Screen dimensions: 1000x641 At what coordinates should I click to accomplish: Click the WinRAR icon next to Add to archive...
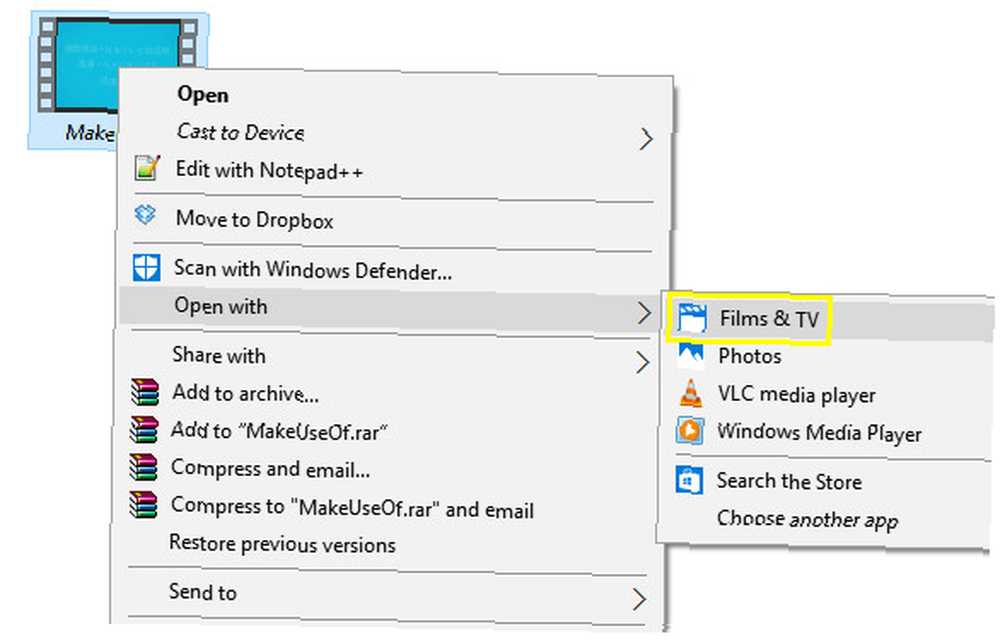pos(145,392)
